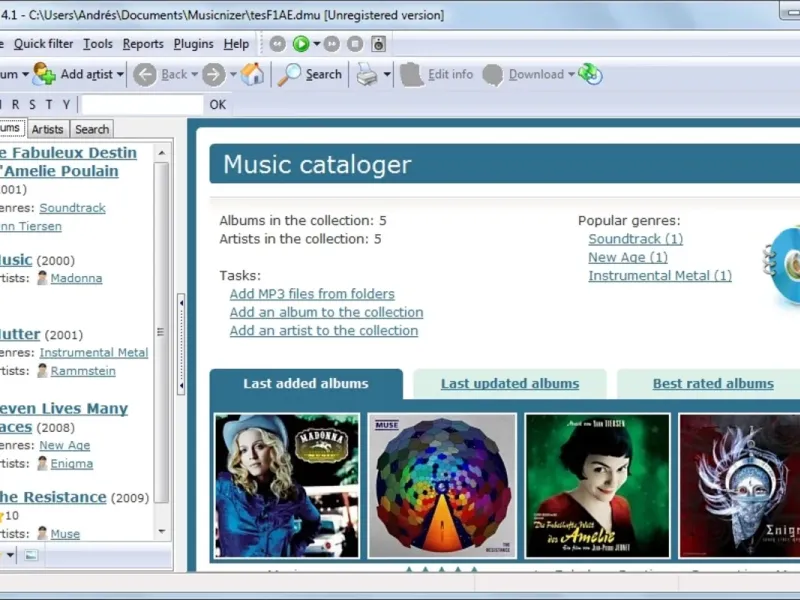Click the previous track playback button

tap(278, 44)
